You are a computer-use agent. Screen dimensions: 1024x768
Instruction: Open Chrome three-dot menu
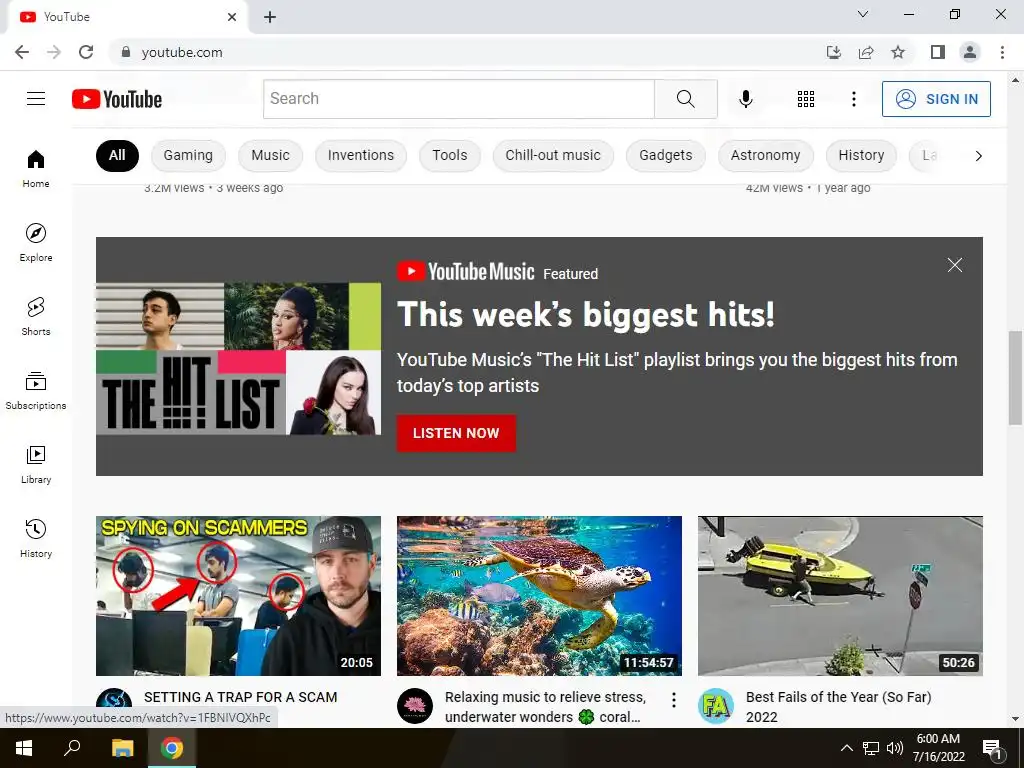click(x=1002, y=52)
